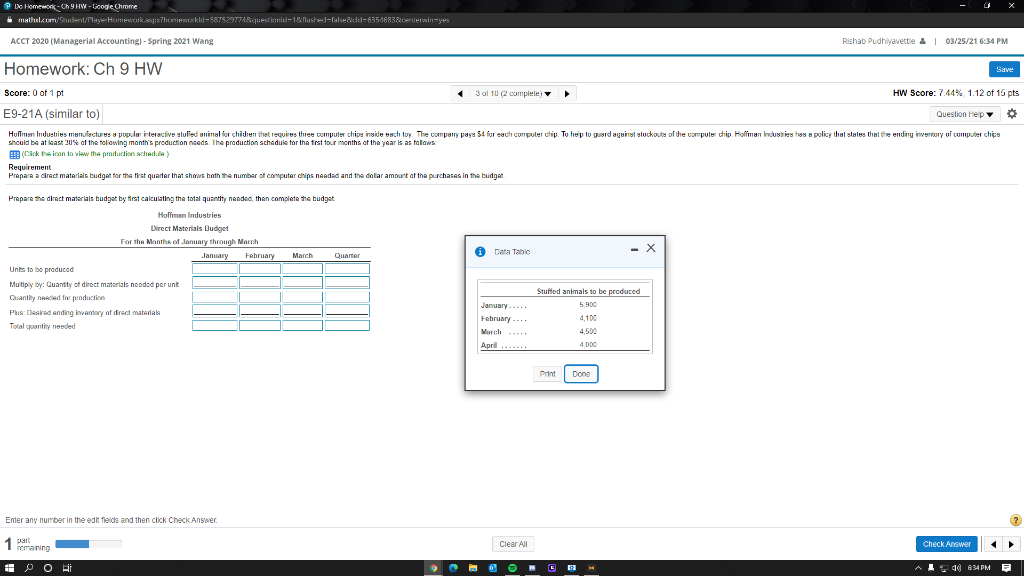This screenshot has height=576, width=1024.
Task: Open Task View on the taskbar
Action: point(67,568)
